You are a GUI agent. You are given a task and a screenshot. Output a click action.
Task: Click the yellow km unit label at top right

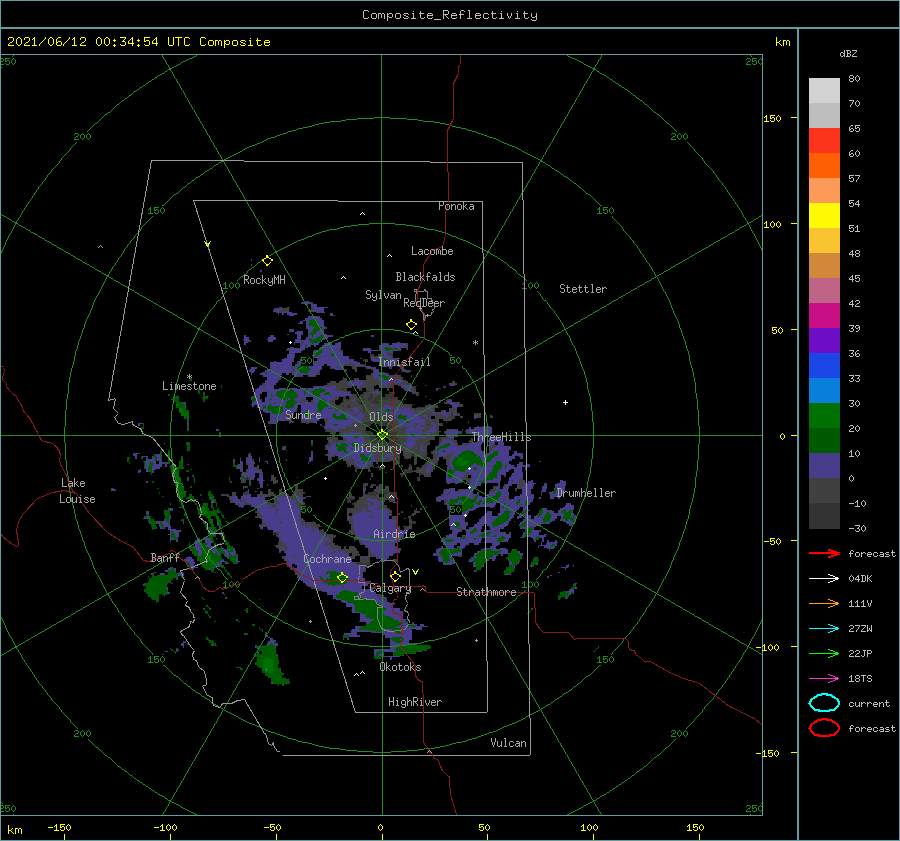pyautogui.click(x=782, y=42)
